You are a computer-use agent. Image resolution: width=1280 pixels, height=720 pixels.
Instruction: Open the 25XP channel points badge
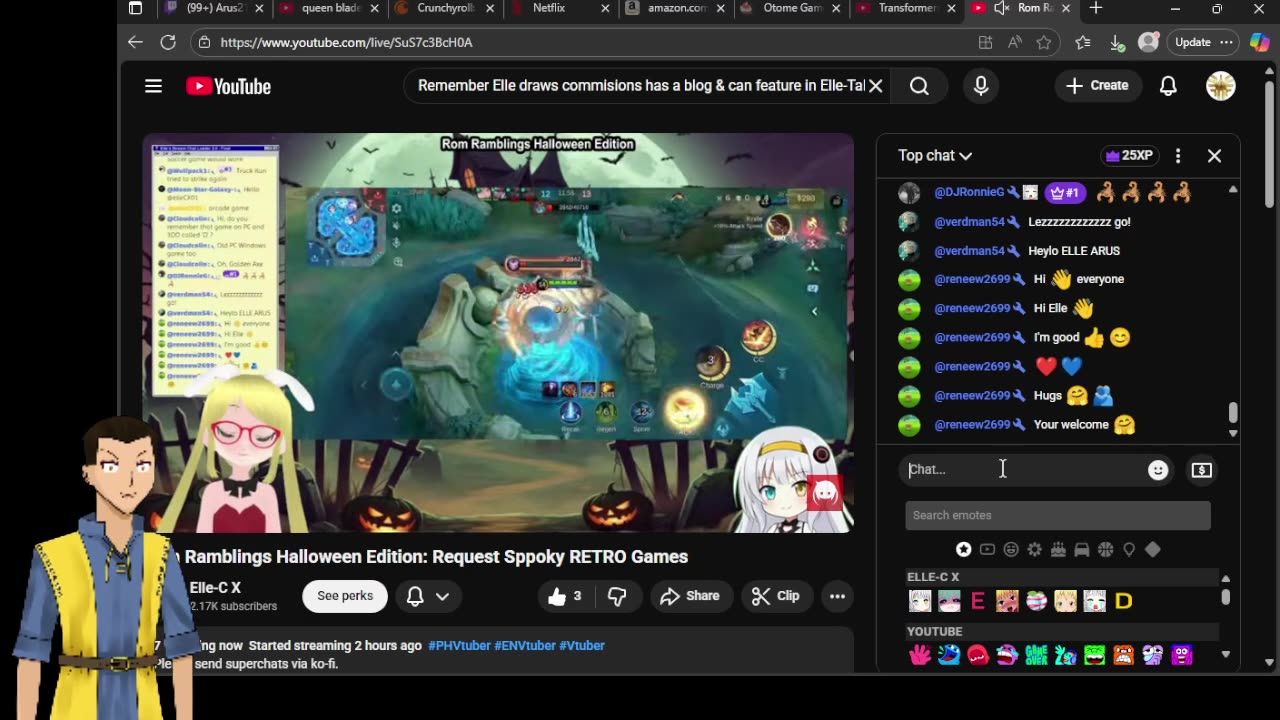click(x=1128, y=156)
